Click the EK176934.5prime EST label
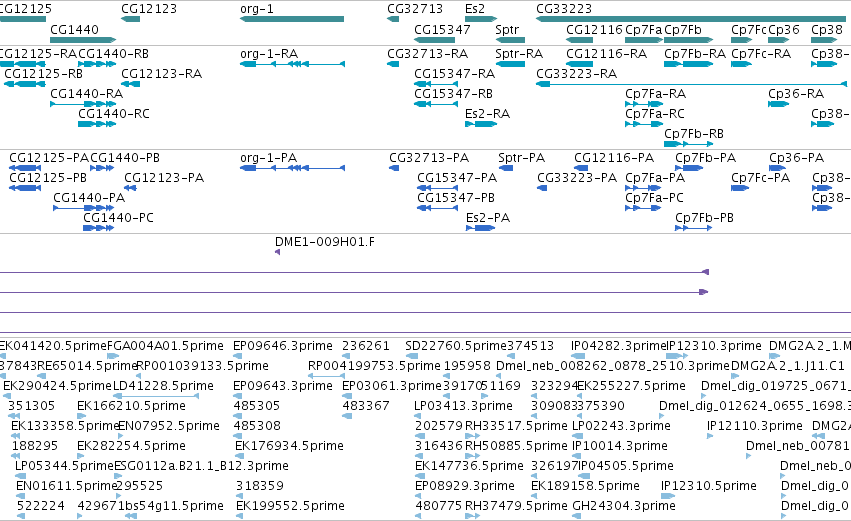The image size is (851, 521). point(289,447)
